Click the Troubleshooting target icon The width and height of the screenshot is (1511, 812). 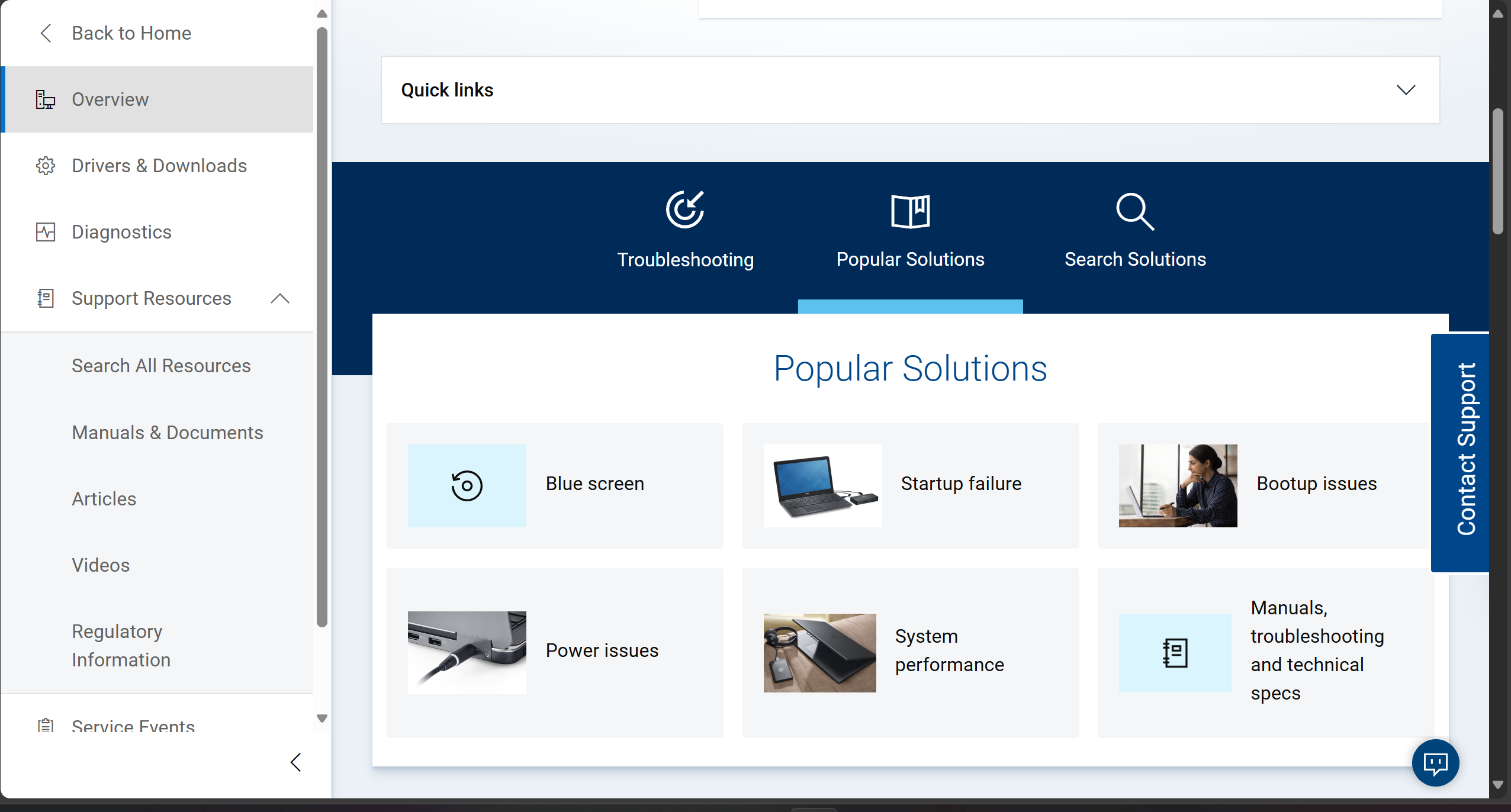pyautogui.click(x=685, y=210)
